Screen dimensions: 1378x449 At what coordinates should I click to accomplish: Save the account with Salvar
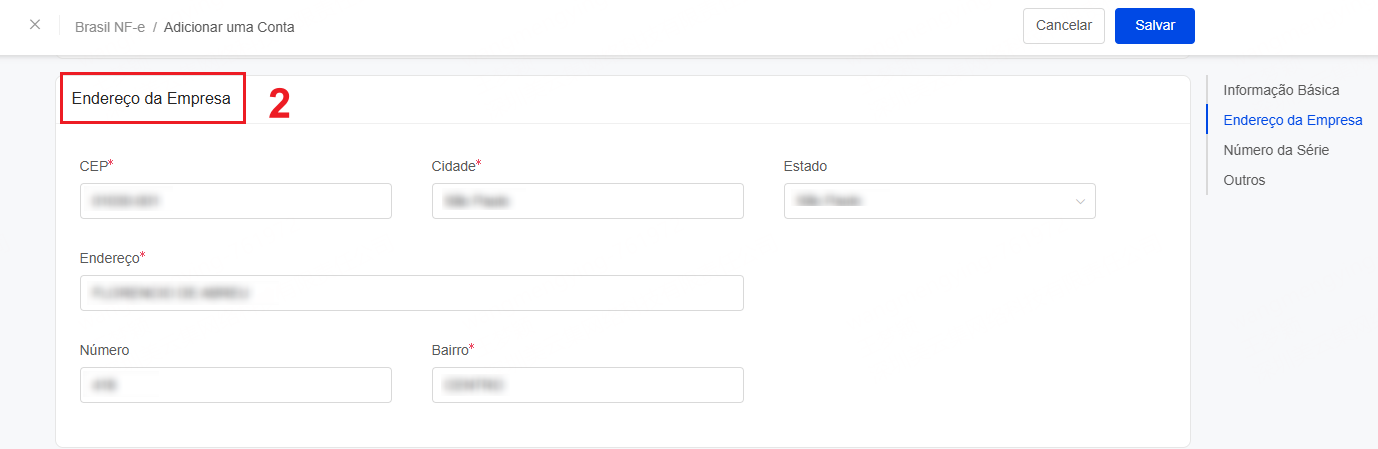point(1155,26)
